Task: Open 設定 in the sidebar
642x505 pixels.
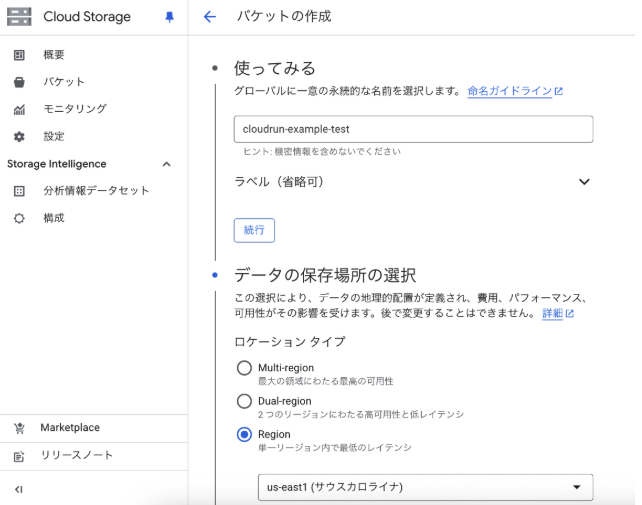Action: [54, 136]
